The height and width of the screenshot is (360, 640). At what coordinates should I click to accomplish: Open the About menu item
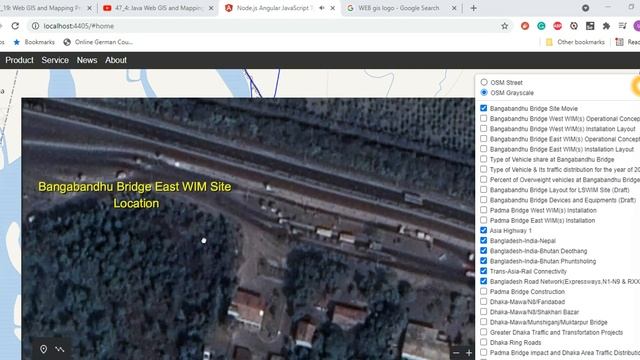(x=116, y=60)
